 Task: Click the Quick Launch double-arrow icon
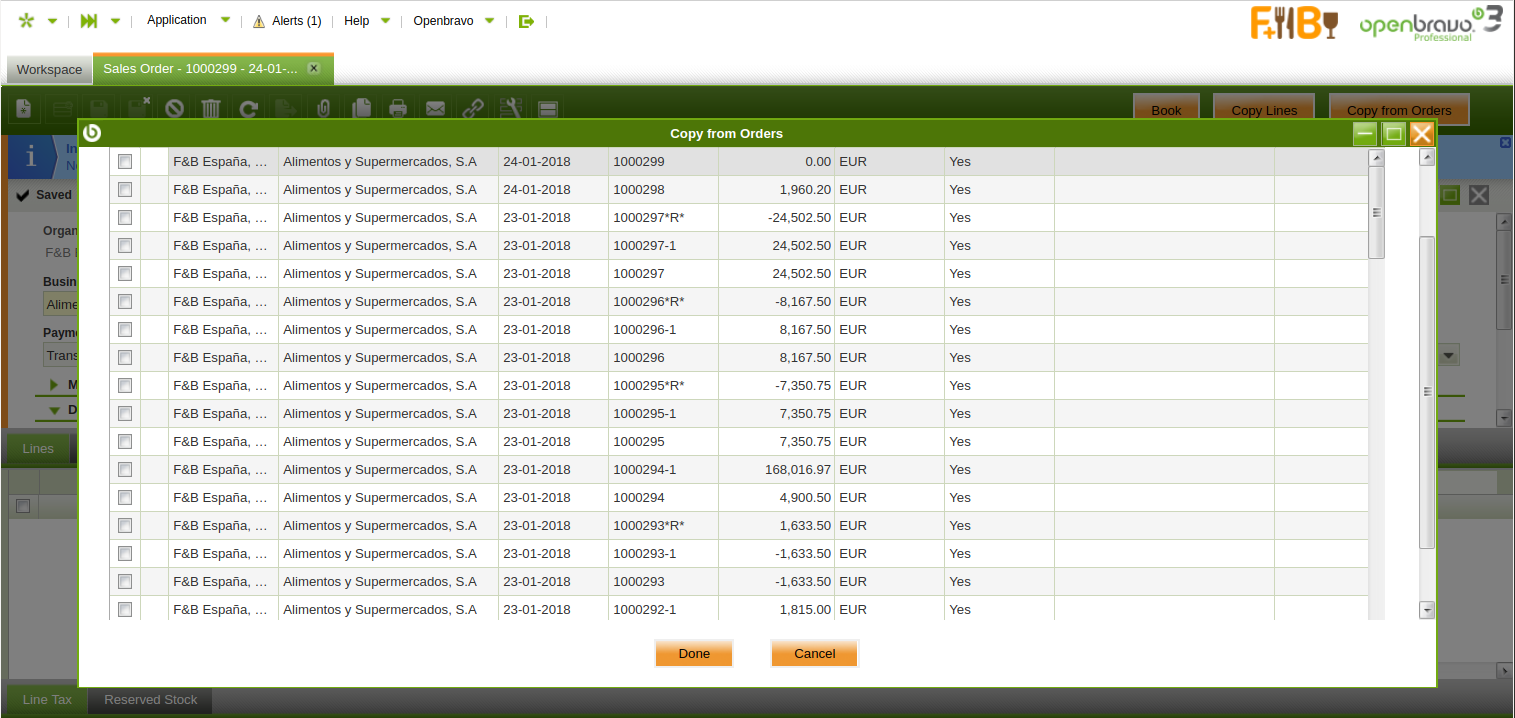[x=89, y=21]
